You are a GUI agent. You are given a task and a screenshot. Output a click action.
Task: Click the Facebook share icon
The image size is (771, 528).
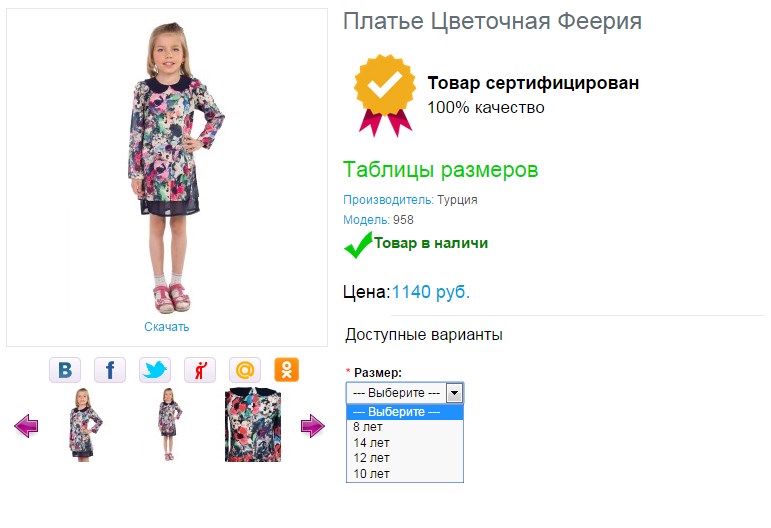tap(110, 370)
